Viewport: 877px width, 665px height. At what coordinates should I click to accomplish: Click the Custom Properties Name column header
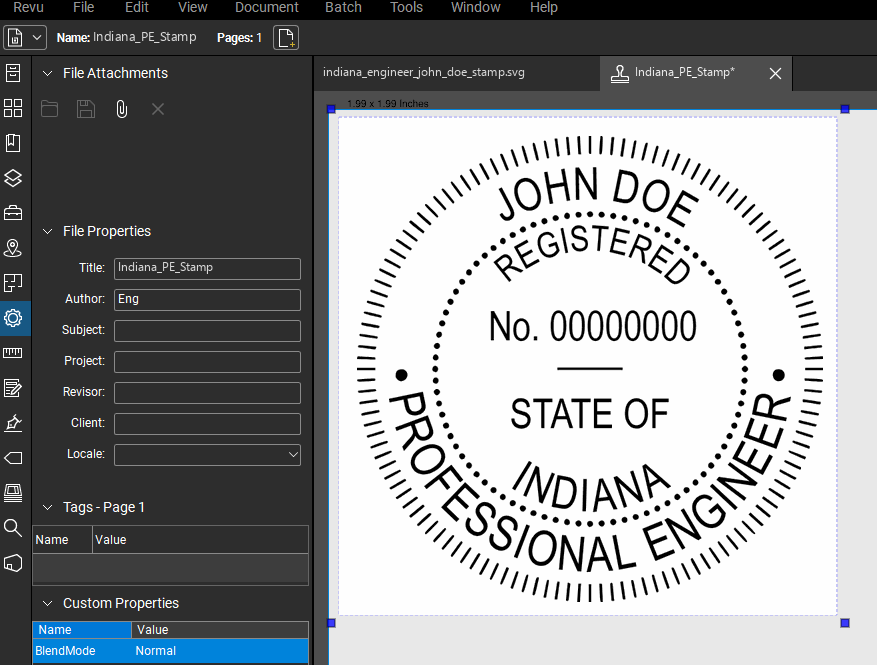82,630
